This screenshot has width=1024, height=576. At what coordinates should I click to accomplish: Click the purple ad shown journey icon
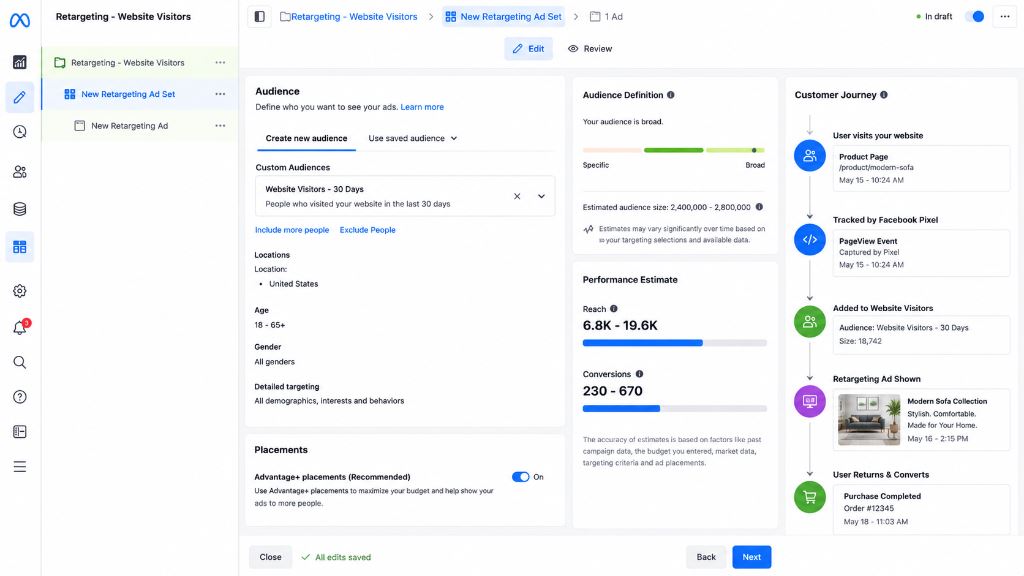810,402
